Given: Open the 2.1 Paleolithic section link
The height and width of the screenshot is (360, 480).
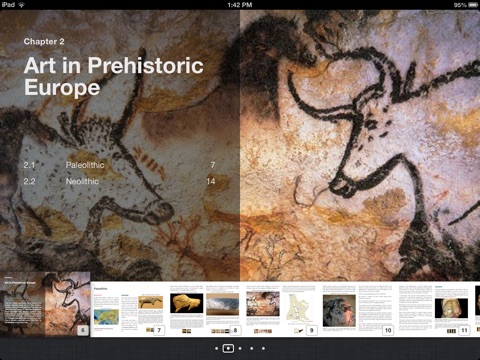Looking at the screenshot, I should pos(120,165).
